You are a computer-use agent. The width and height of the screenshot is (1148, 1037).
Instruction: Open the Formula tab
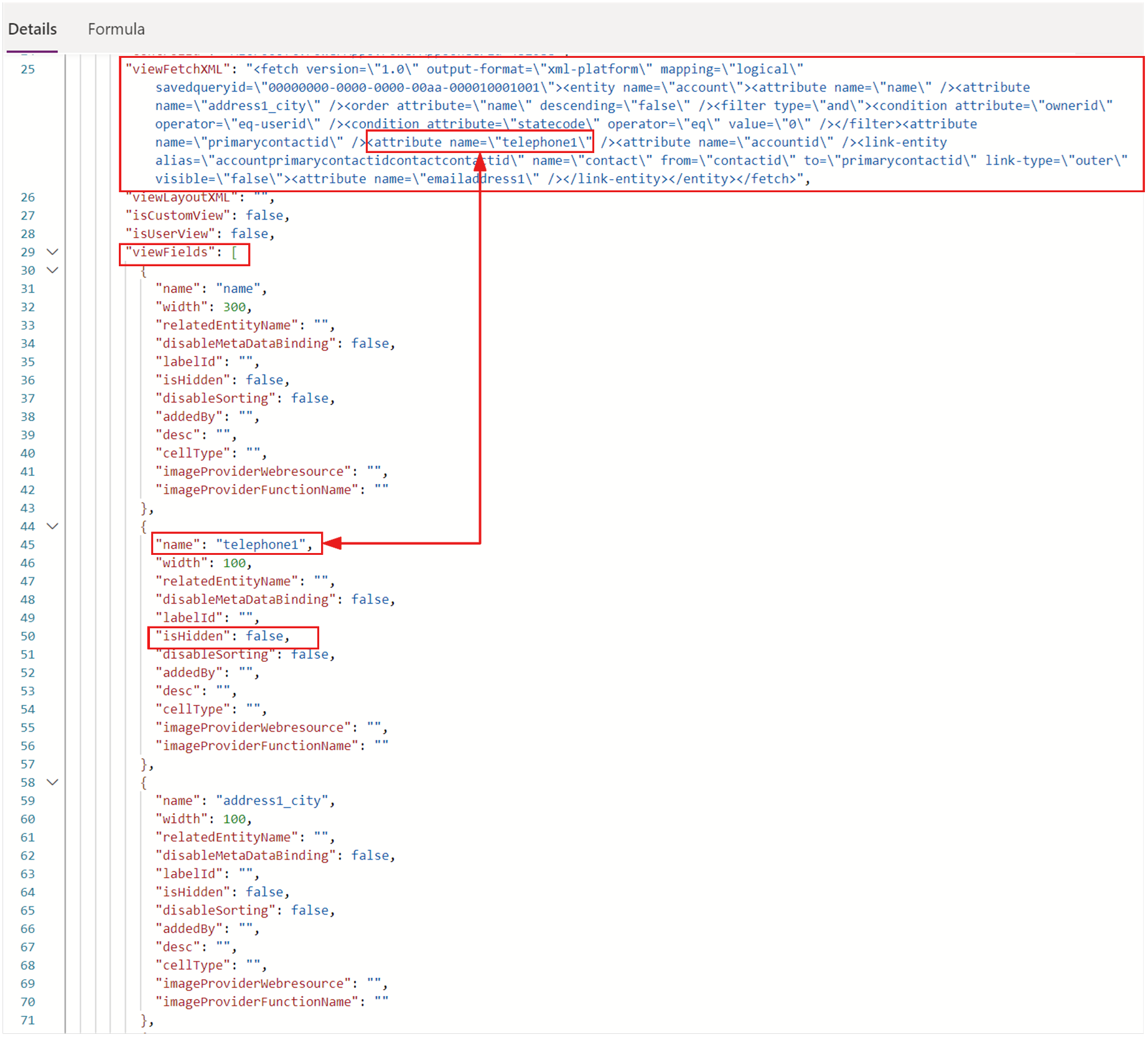point(116,29)
